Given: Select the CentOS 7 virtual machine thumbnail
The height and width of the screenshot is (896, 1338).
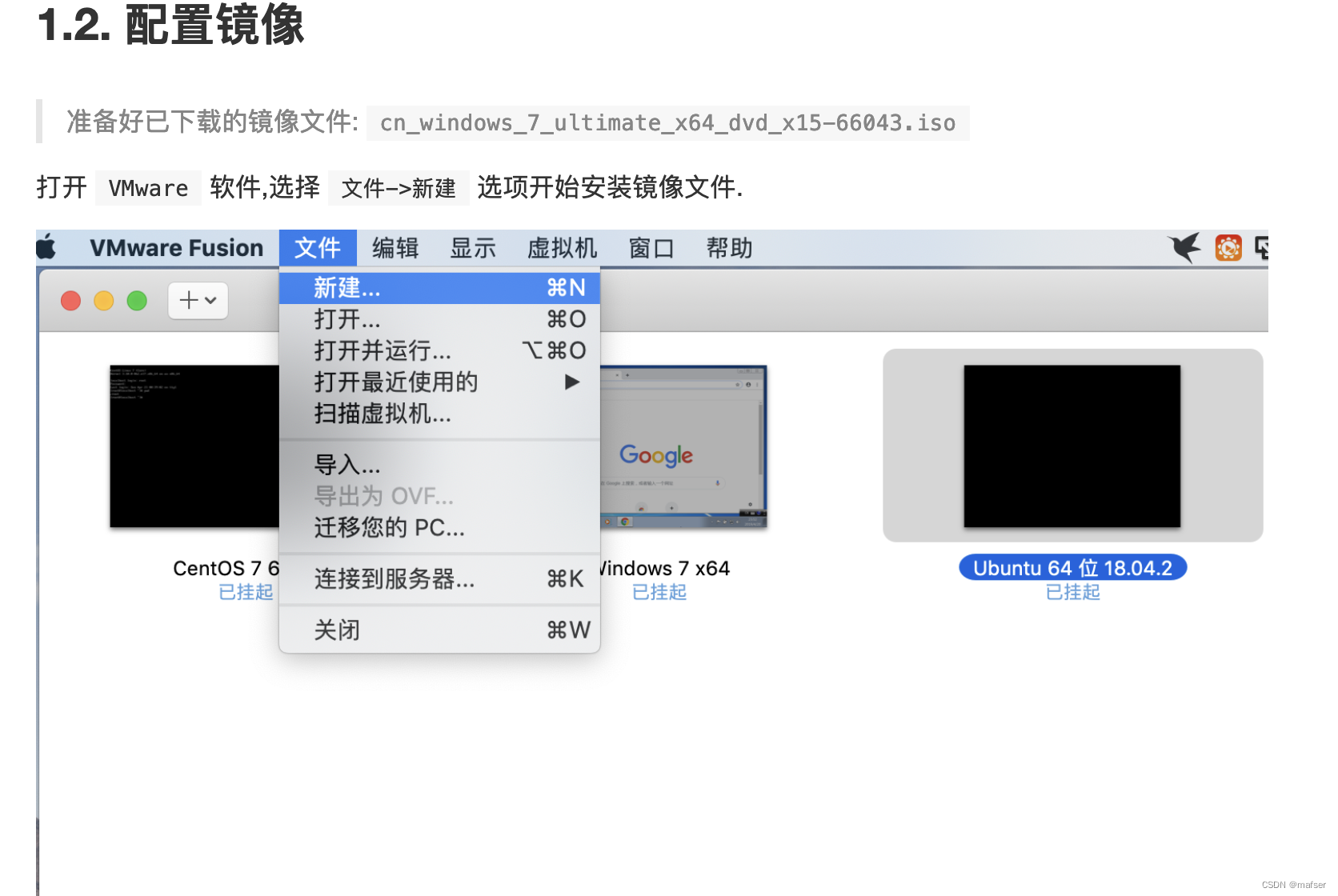Looking at the screenshot, I should point(194,446).
